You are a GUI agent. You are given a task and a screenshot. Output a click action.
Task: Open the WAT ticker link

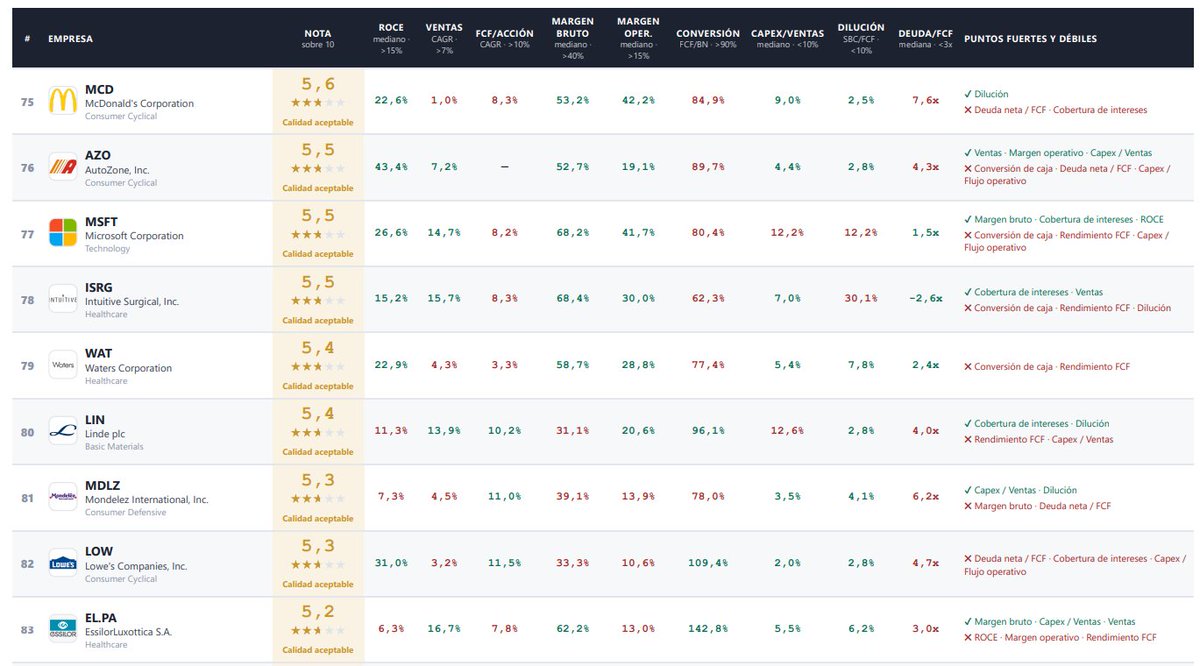98,353
